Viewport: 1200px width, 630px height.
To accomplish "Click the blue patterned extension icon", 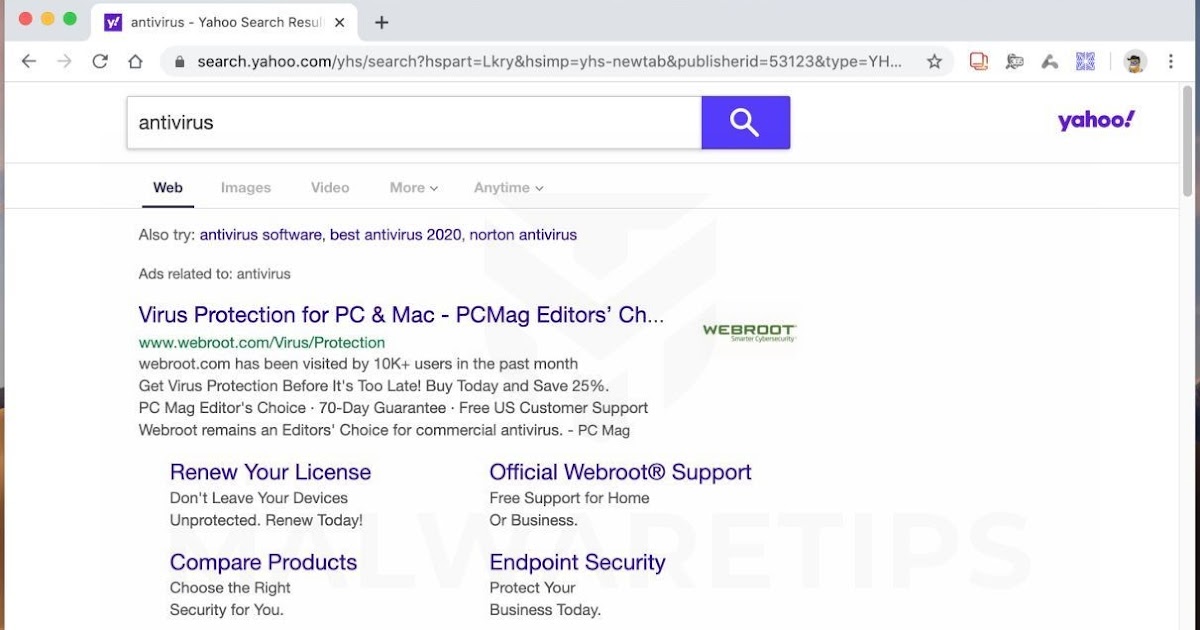I will (1085, 62).
